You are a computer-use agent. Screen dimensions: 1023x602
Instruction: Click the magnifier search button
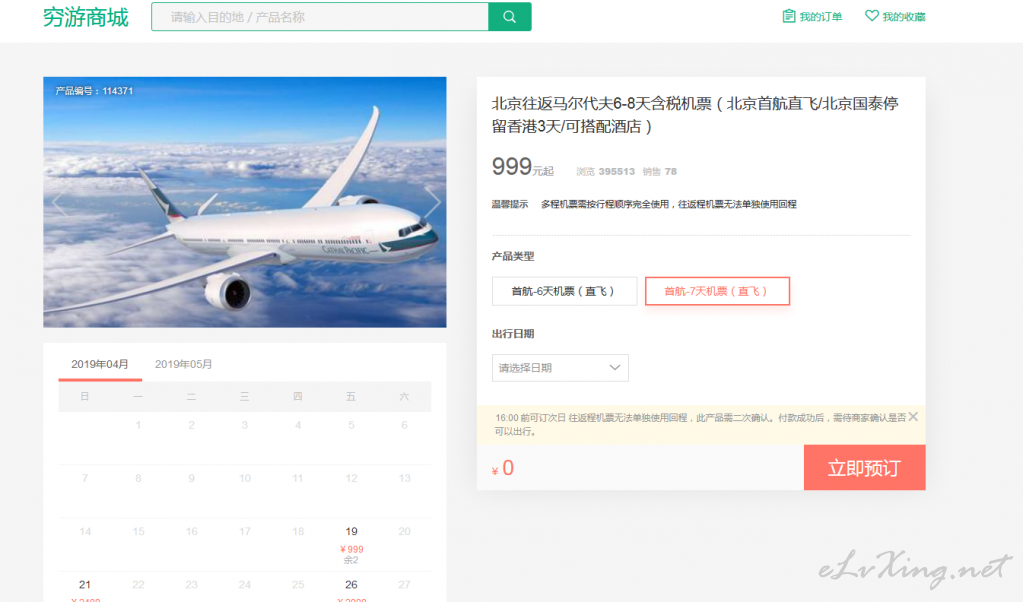(509, 17)
